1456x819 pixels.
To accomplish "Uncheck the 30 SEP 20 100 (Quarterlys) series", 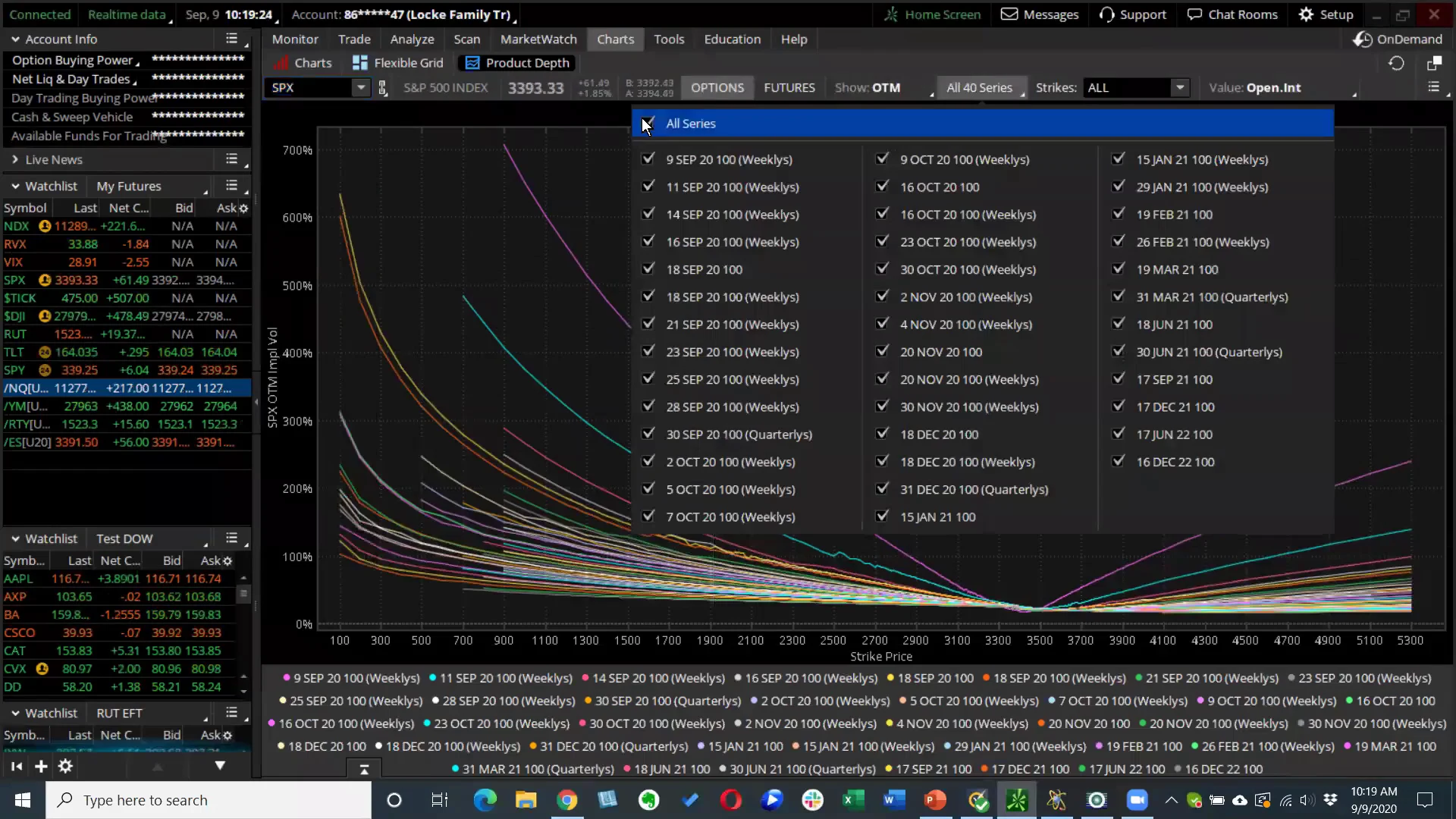I will 648,435.
